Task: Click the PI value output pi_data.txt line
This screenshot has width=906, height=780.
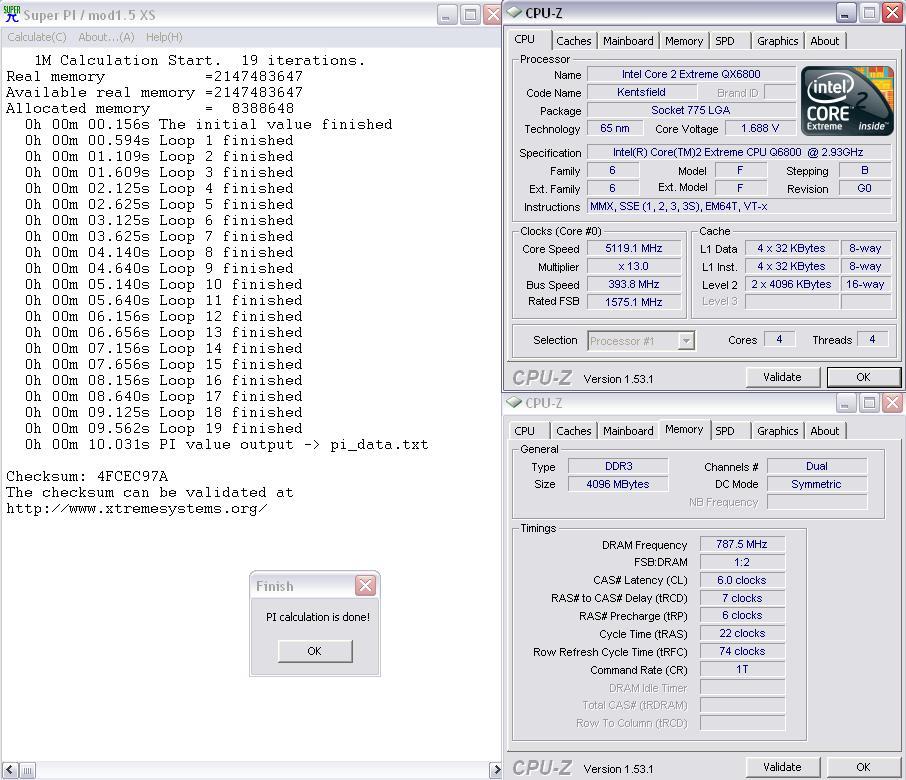Action: (226, 445)
